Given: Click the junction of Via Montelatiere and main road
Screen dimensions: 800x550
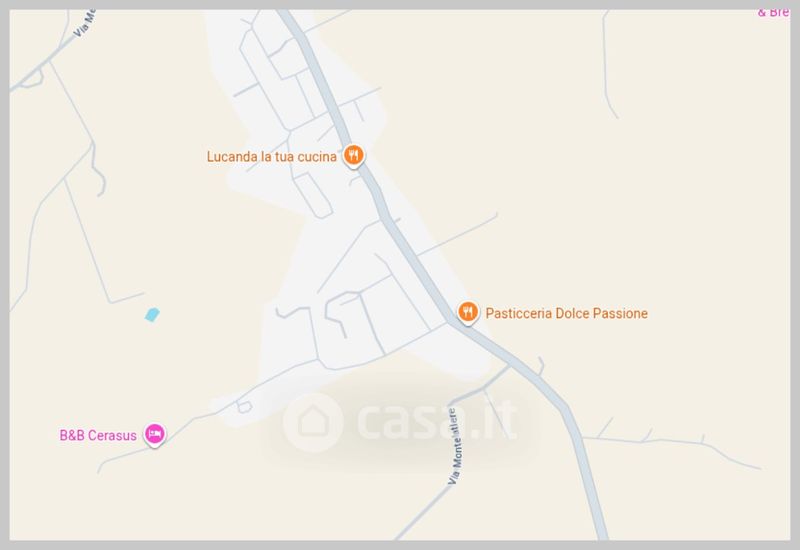Looking at the screenshot, I should (x=509, y=366).
